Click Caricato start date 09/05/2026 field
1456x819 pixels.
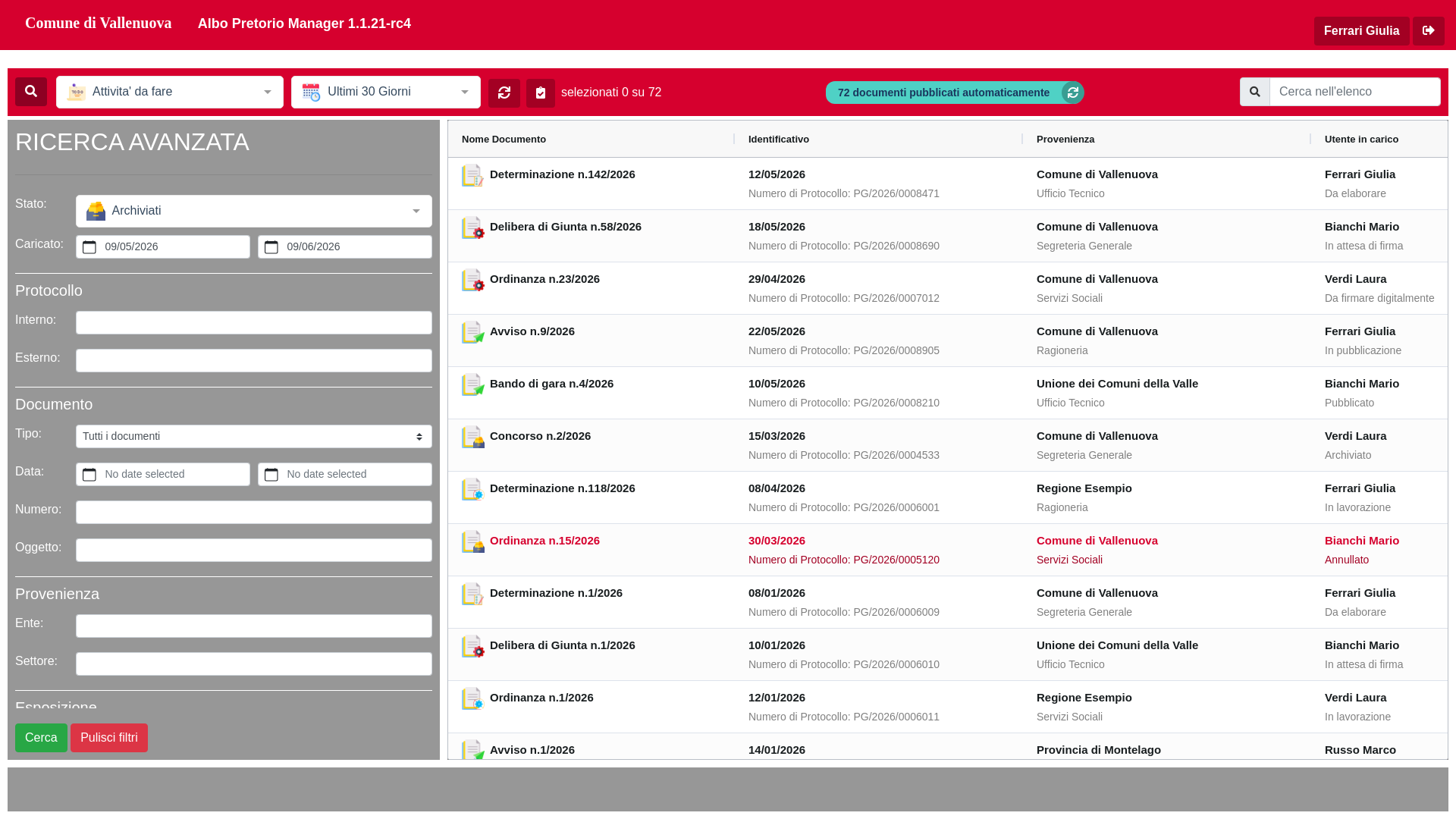coord(163,246)
